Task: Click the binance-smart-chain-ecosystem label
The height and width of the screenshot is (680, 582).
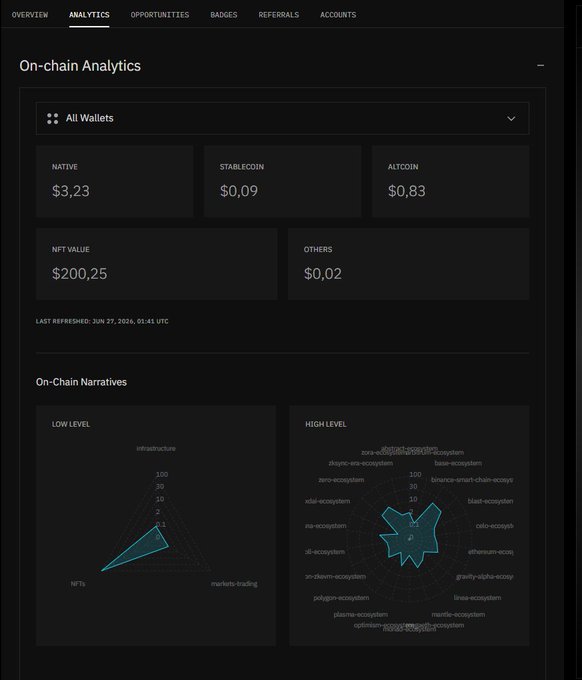Action: tap(472, 480)
